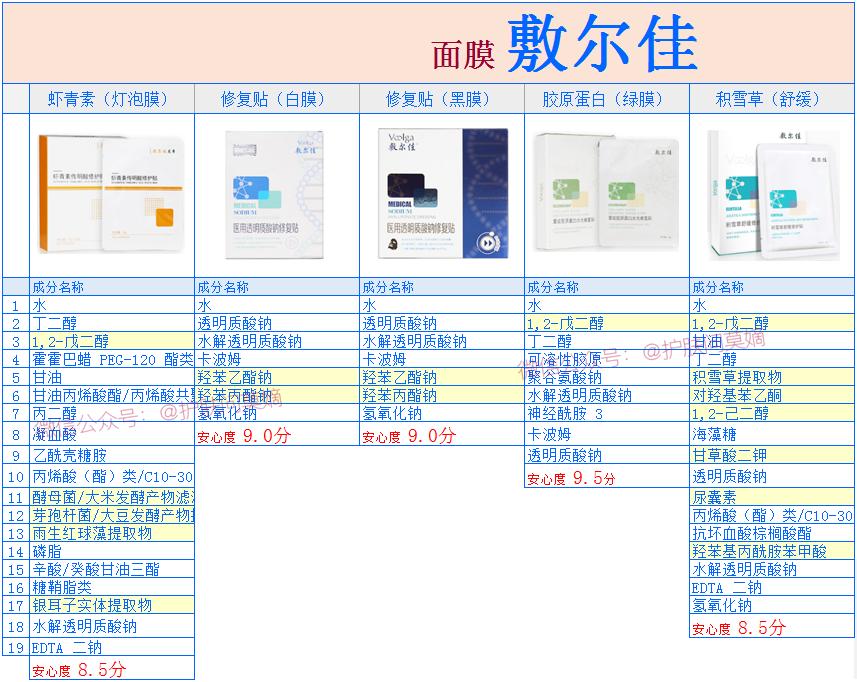Image resolution: width=857 pixels, height=682 pixels.
Task: Select the 积雪草提取物 cell
Action: click(x=772, y=377)
